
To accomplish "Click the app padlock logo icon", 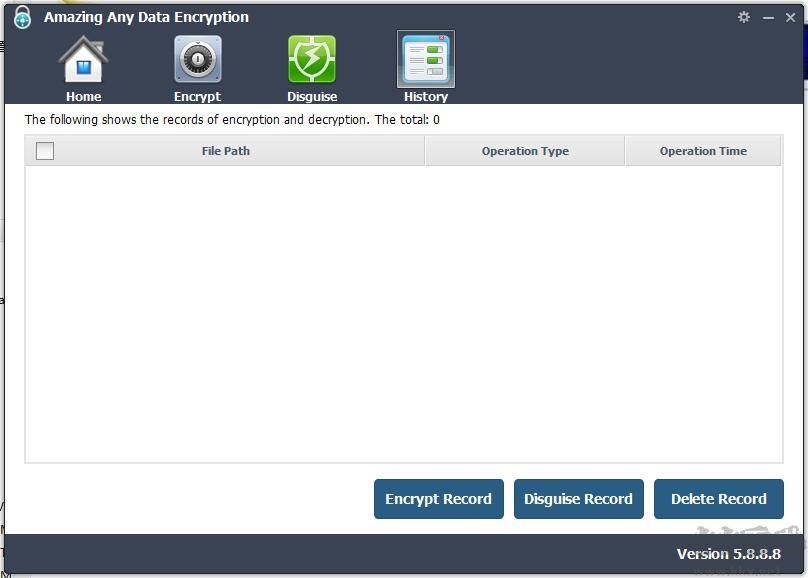I will [x=22, y=17].
